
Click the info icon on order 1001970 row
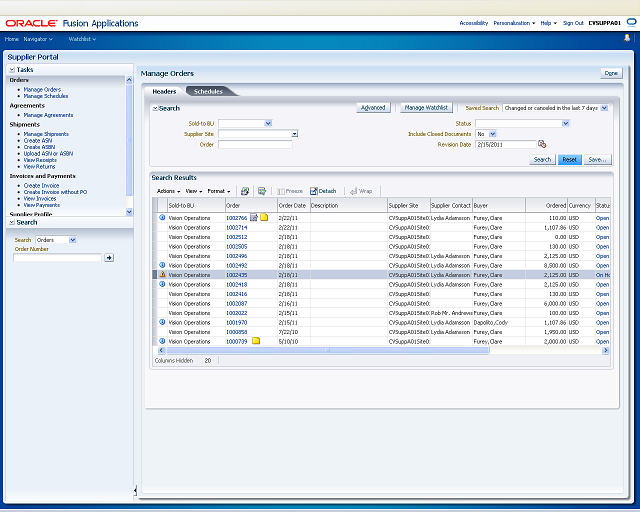tap(162, 322)
